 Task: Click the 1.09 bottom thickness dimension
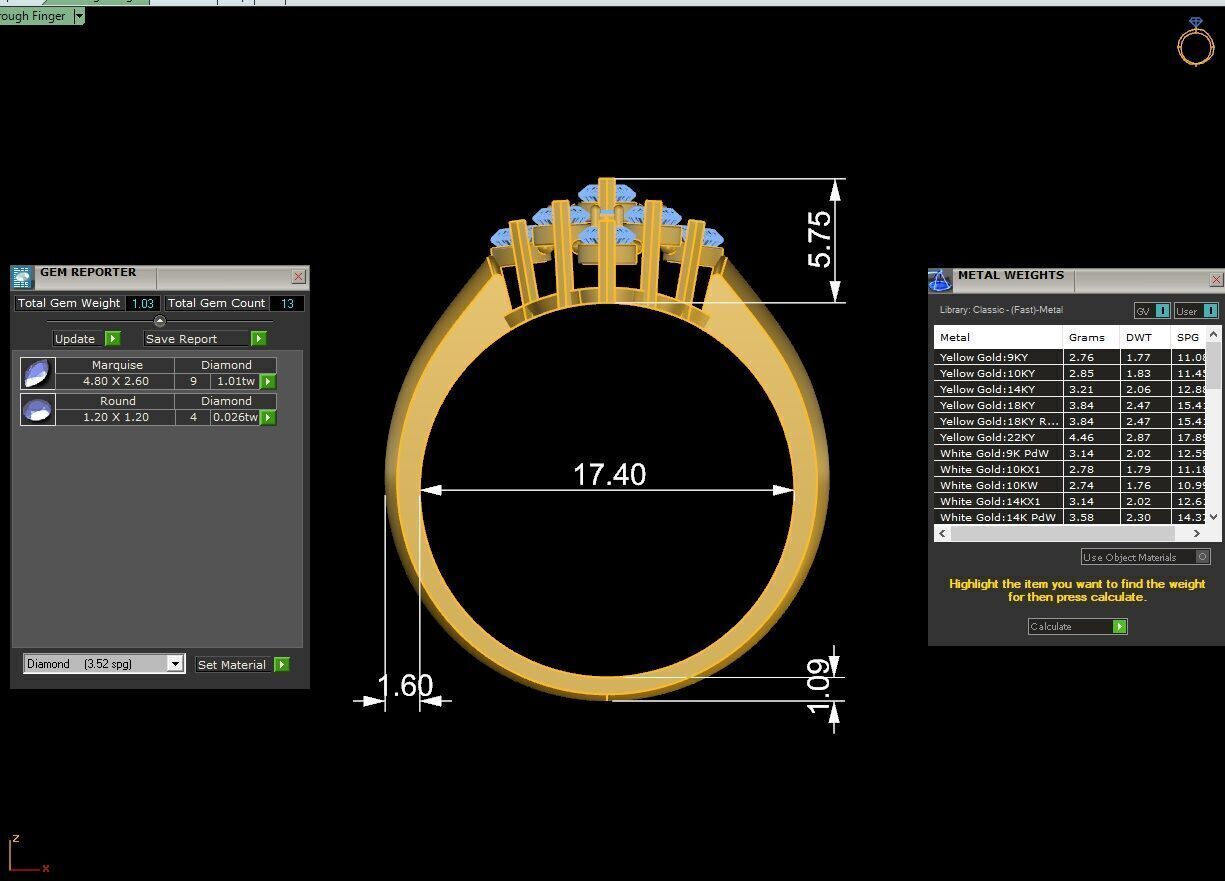(818, 686)
